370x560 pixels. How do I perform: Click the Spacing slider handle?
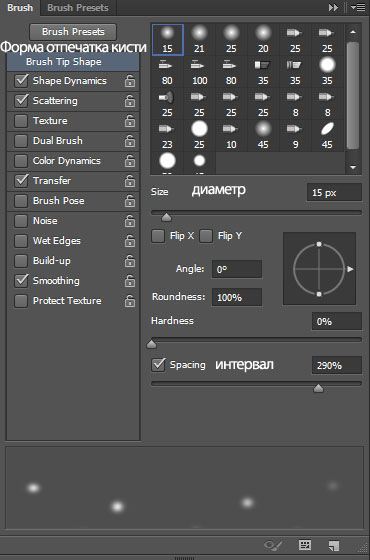coord(318,388)
